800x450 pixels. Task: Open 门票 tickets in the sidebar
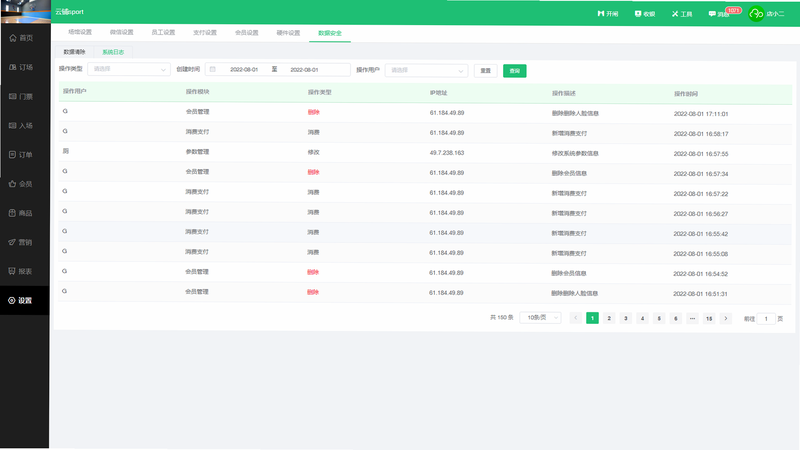tap(21, 96)
